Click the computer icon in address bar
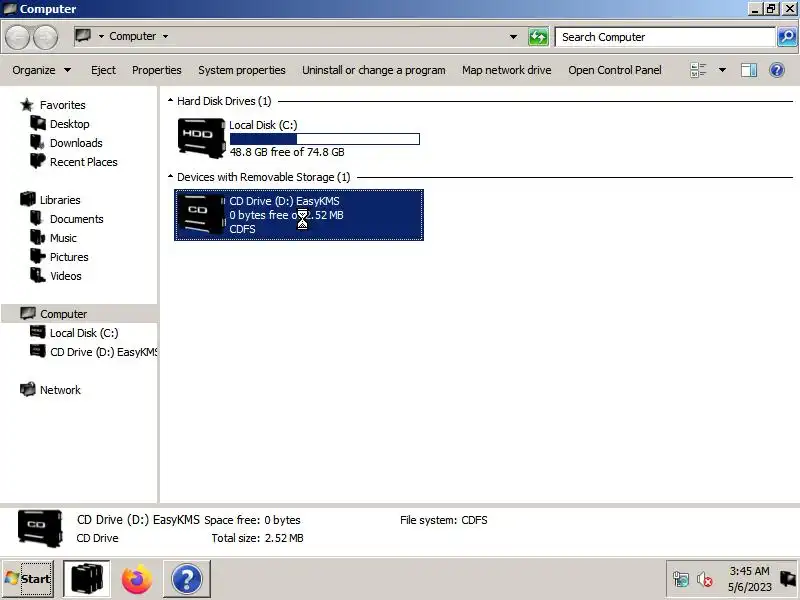Viewport: 800px width, 600px height. point(83,36)
